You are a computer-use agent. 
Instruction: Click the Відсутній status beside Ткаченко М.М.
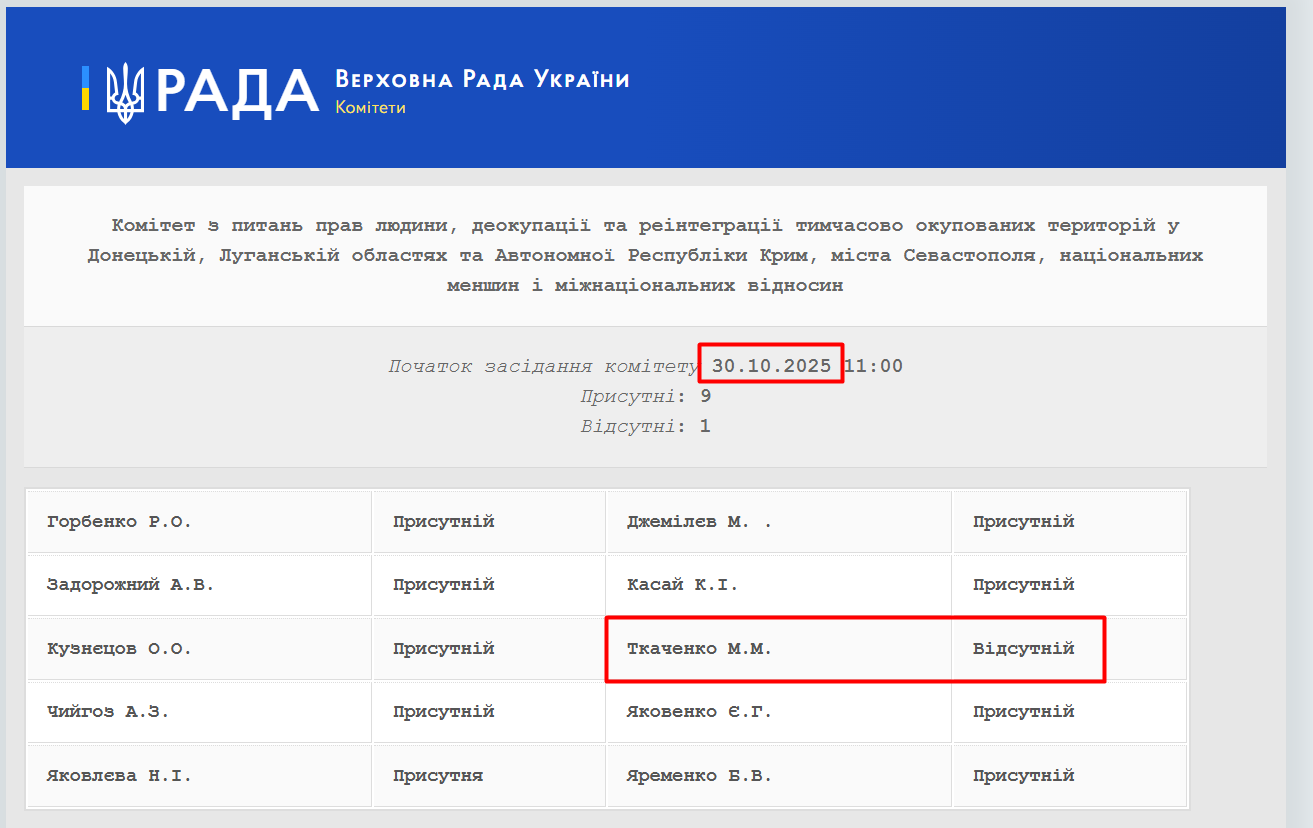click(x=1024, y=649)
